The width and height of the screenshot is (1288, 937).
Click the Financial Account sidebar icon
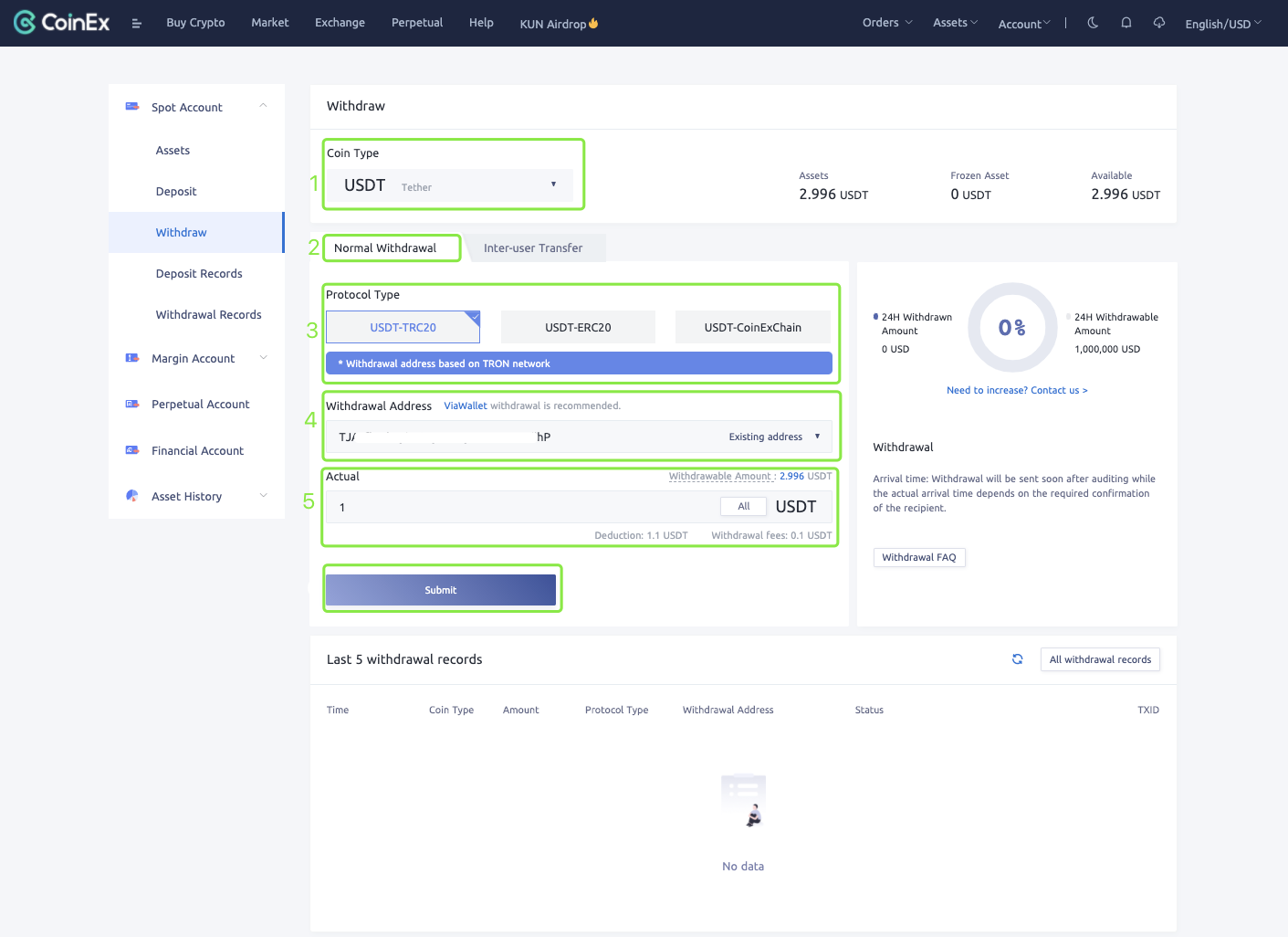pyautogui.click(x=132, y=450)
